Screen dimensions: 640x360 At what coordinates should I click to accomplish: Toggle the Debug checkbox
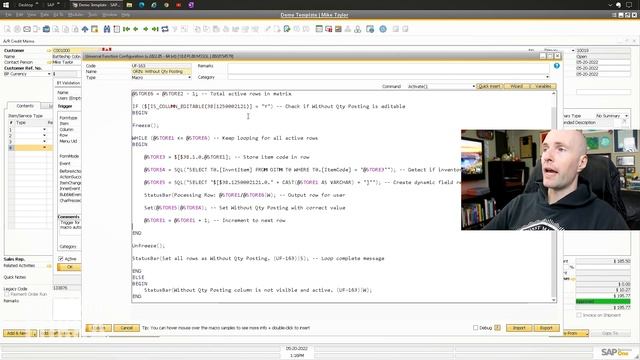[x=475, y=328]
